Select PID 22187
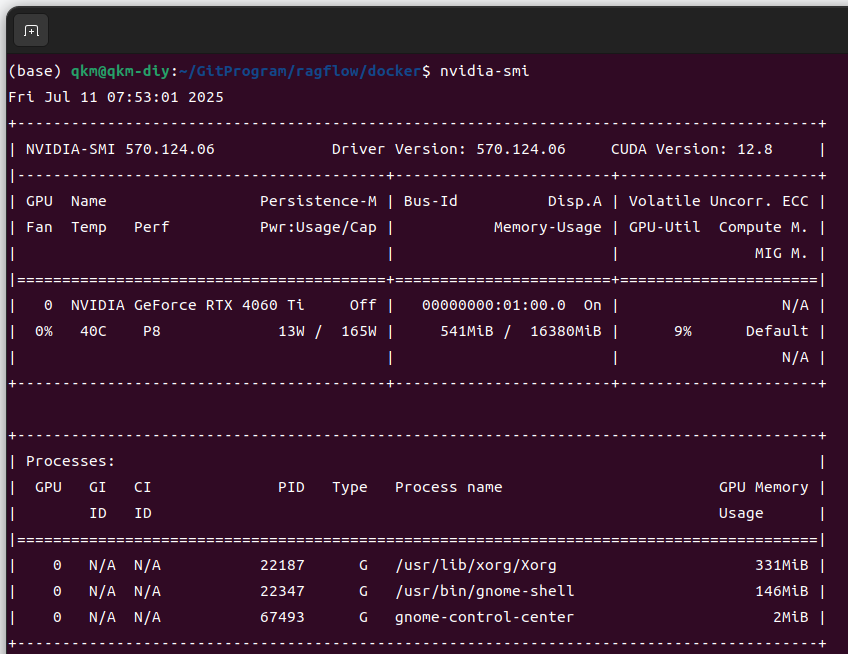Image resolution: width=848 pixels, height=654 pixels. 282,566
